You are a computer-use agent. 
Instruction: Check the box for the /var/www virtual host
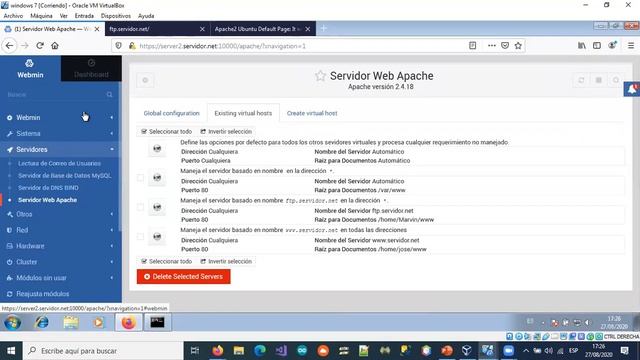point(140,178)
